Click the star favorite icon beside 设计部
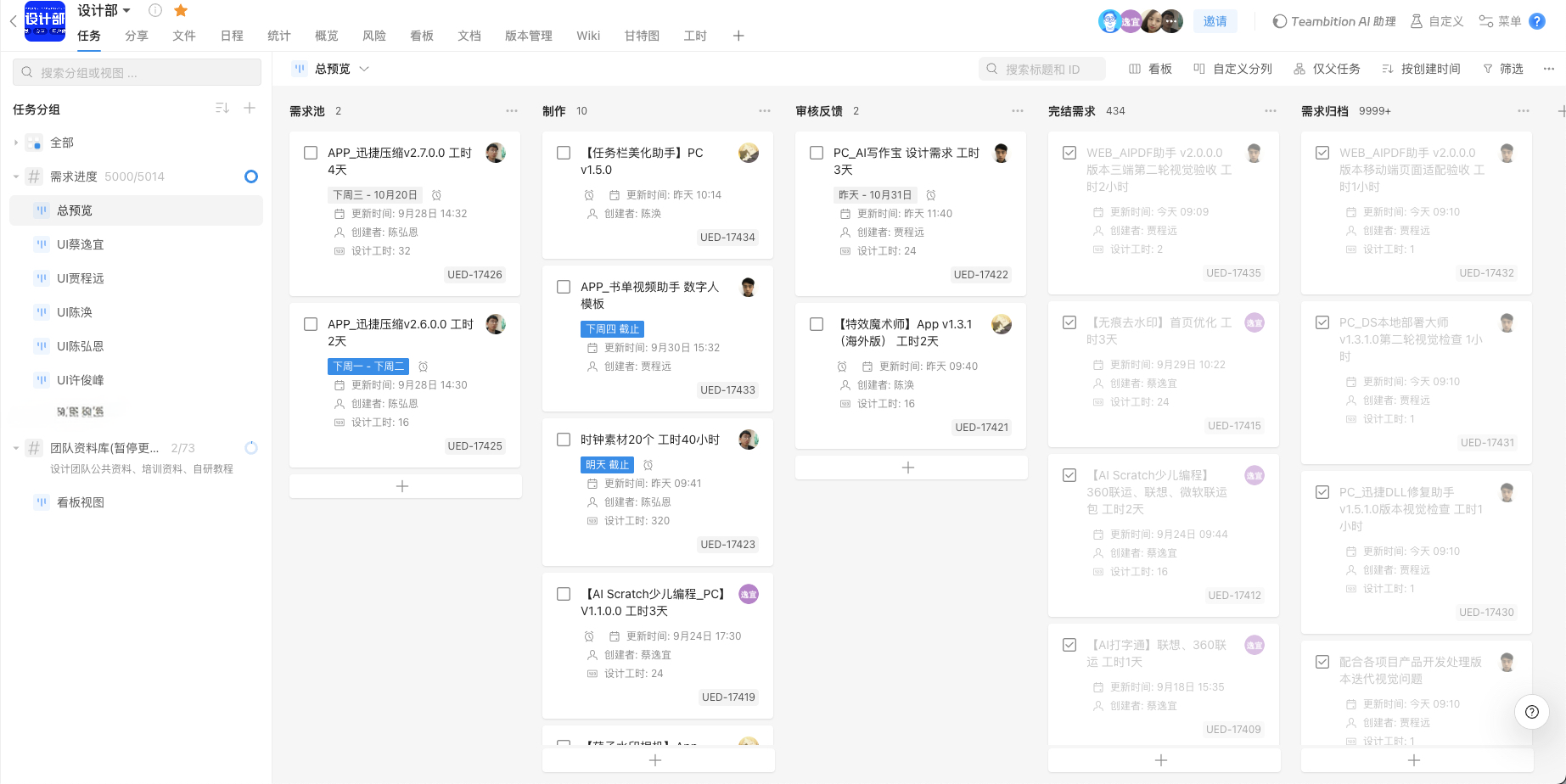The width and height of the screenshot is (1566, 784). tap(180, 11)
